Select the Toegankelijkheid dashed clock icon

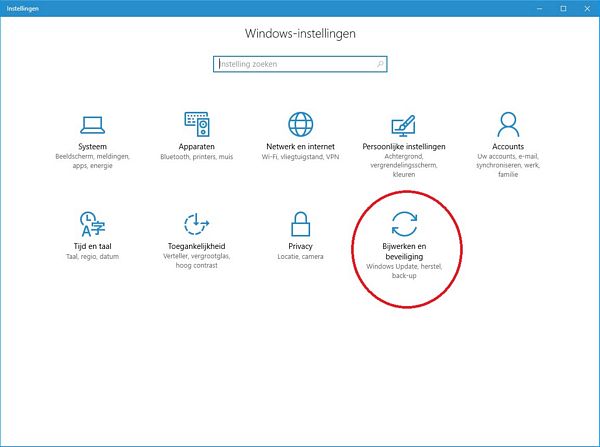point(197,223)
